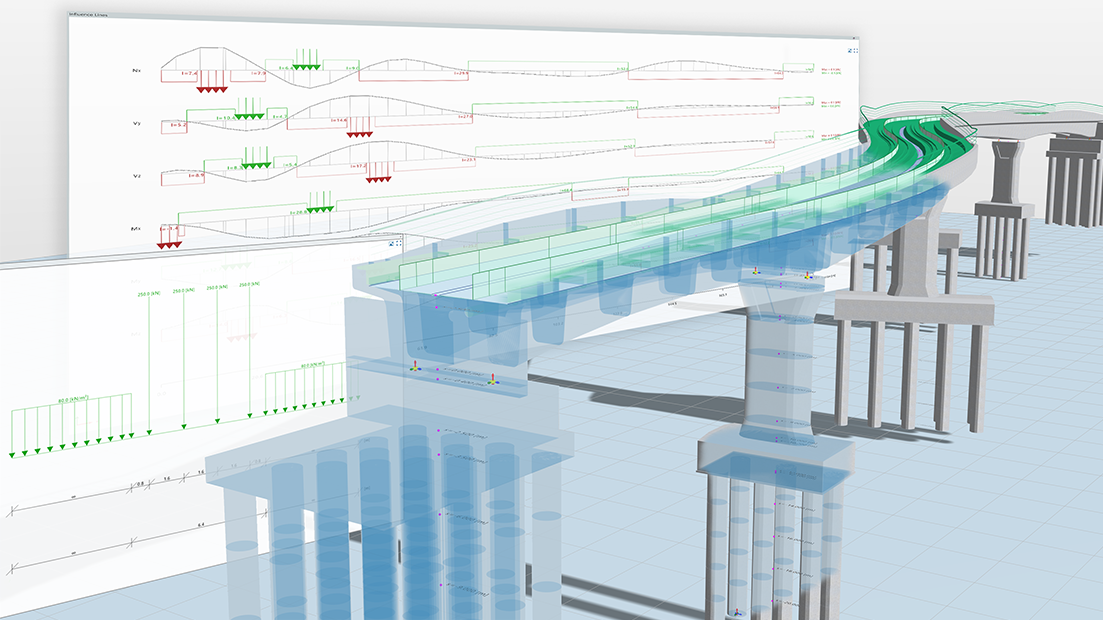The height and width of the screenshot is (620, 1103).
Task: Select the image export icon in Influence Lines window
Action: click(851, 50)
